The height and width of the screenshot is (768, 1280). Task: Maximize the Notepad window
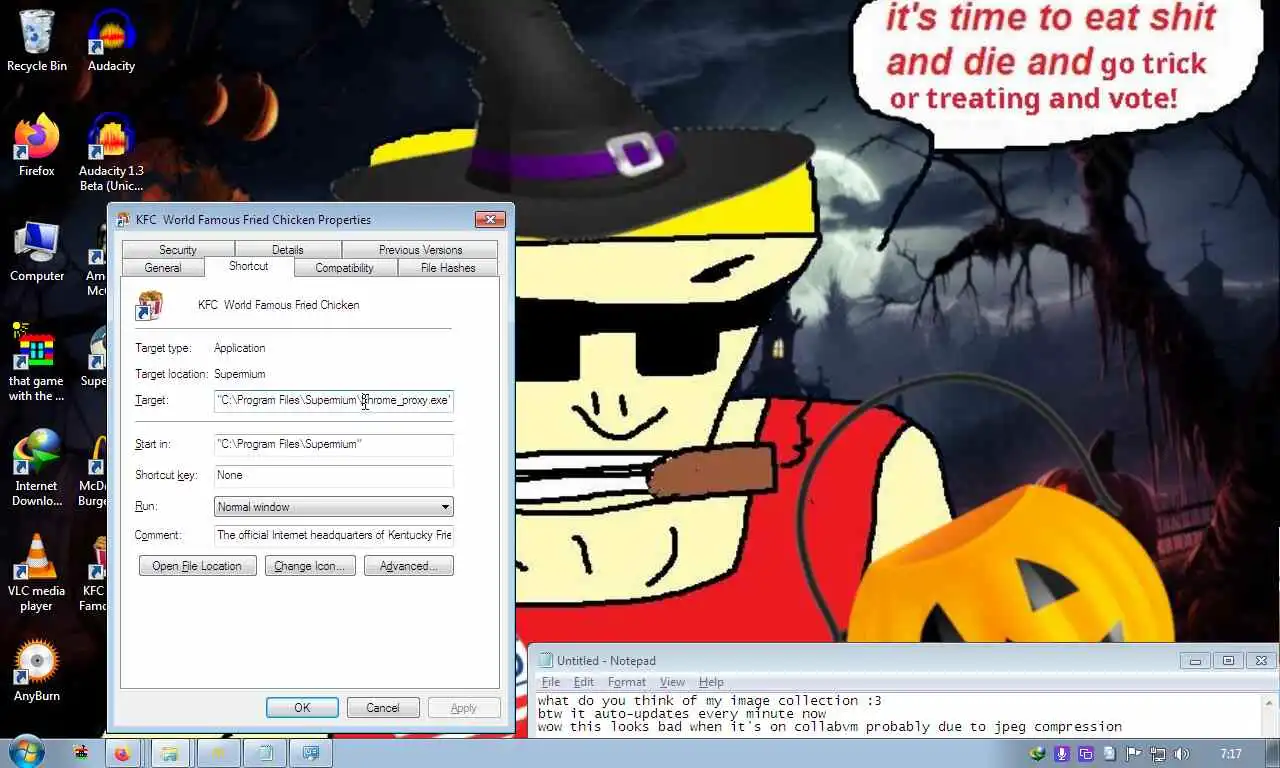coord(1229,660)
